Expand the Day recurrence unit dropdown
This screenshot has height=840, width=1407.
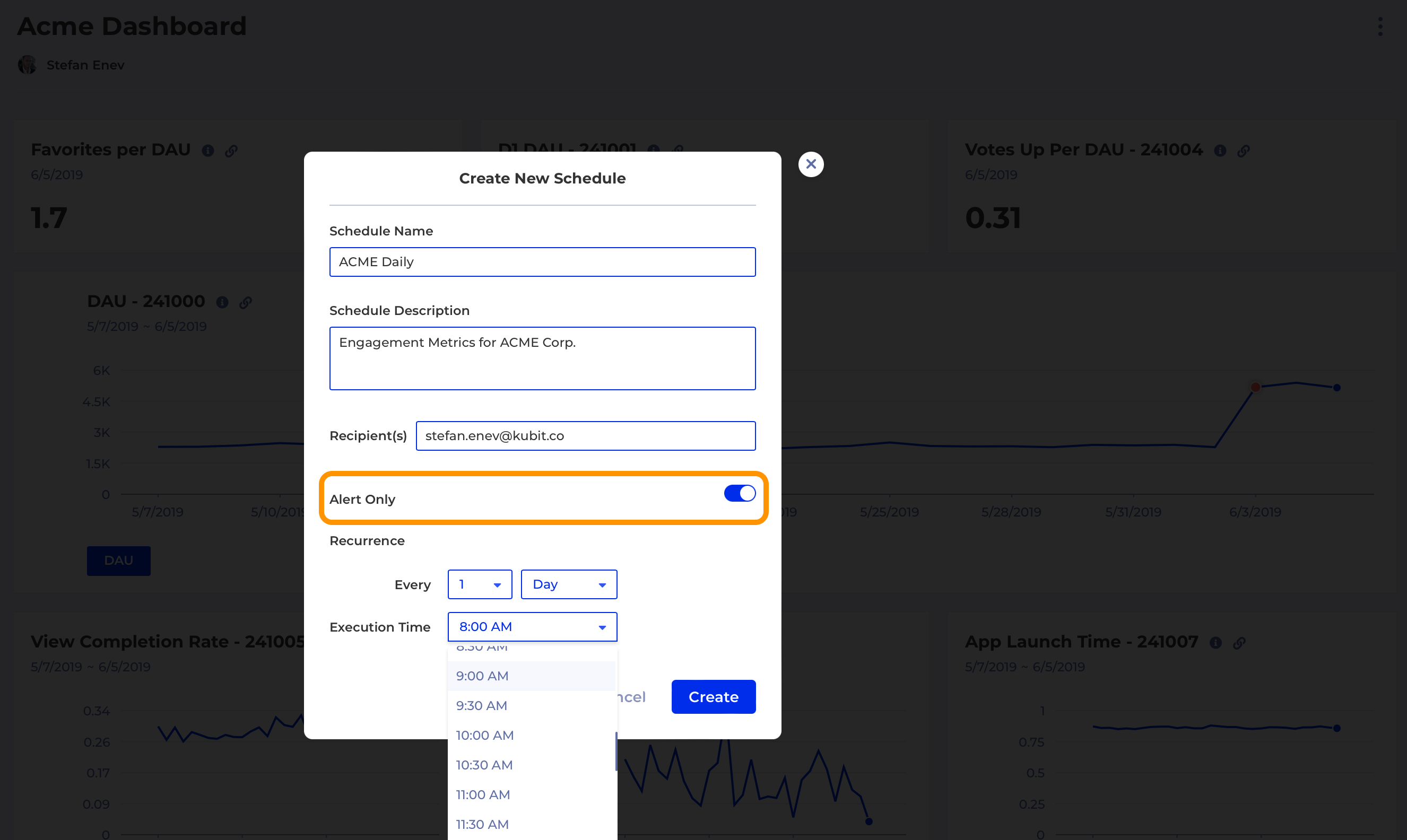tap(568, 584)
